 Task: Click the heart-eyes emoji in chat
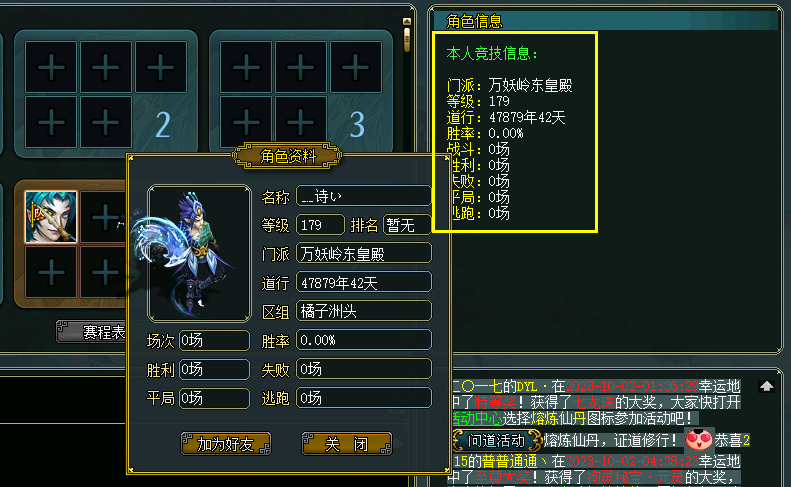pos(699,440)
